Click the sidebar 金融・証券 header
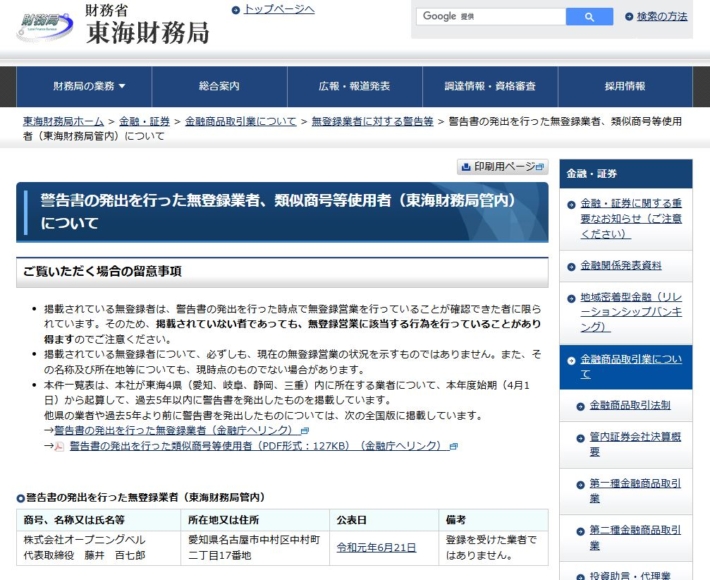 pyautogui.click(x=626, y=174)
